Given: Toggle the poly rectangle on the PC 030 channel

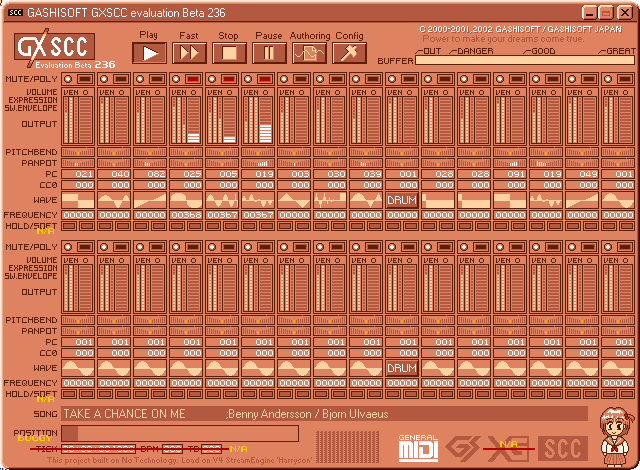Looking at the screenshot, I should (337, 79).
